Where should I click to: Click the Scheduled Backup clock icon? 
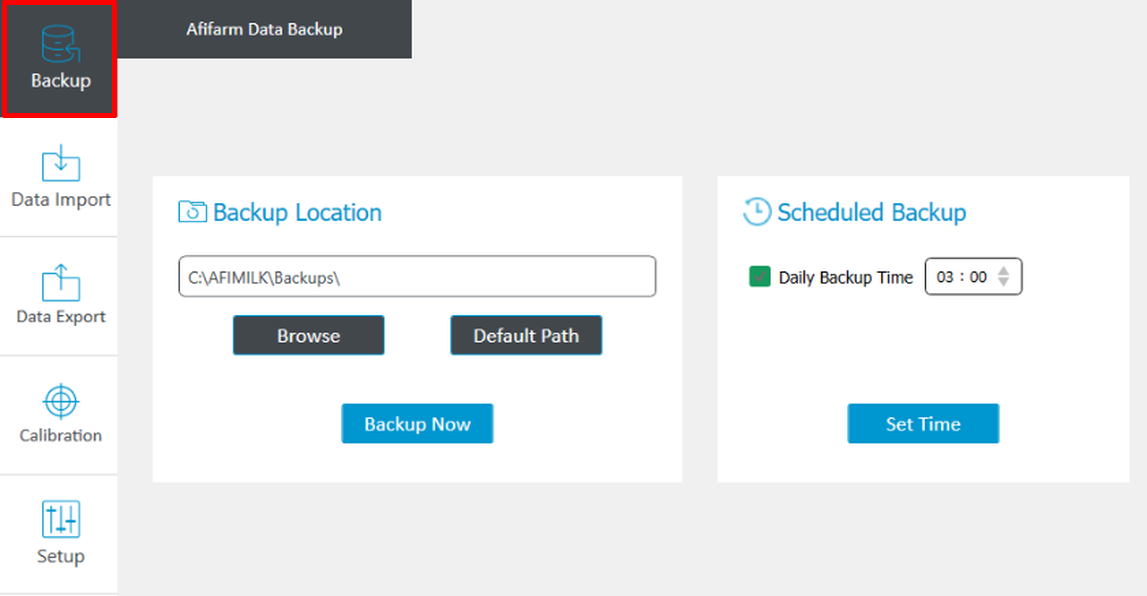757,212
